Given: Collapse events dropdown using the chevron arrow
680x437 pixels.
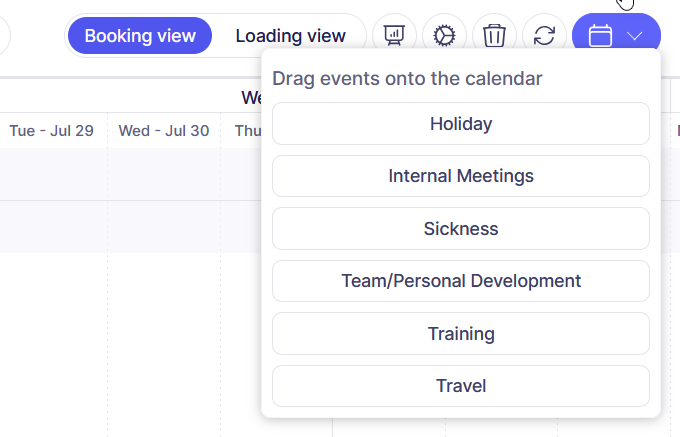Looking at the screenshot, I should [x=636, y=37].
